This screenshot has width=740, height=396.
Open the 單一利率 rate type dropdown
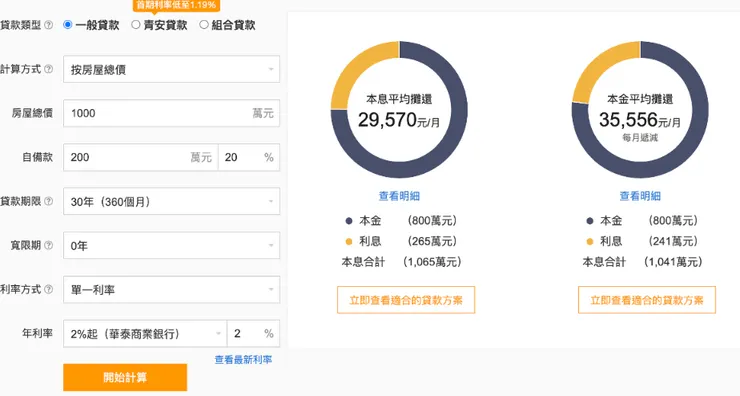pos(171,289)
